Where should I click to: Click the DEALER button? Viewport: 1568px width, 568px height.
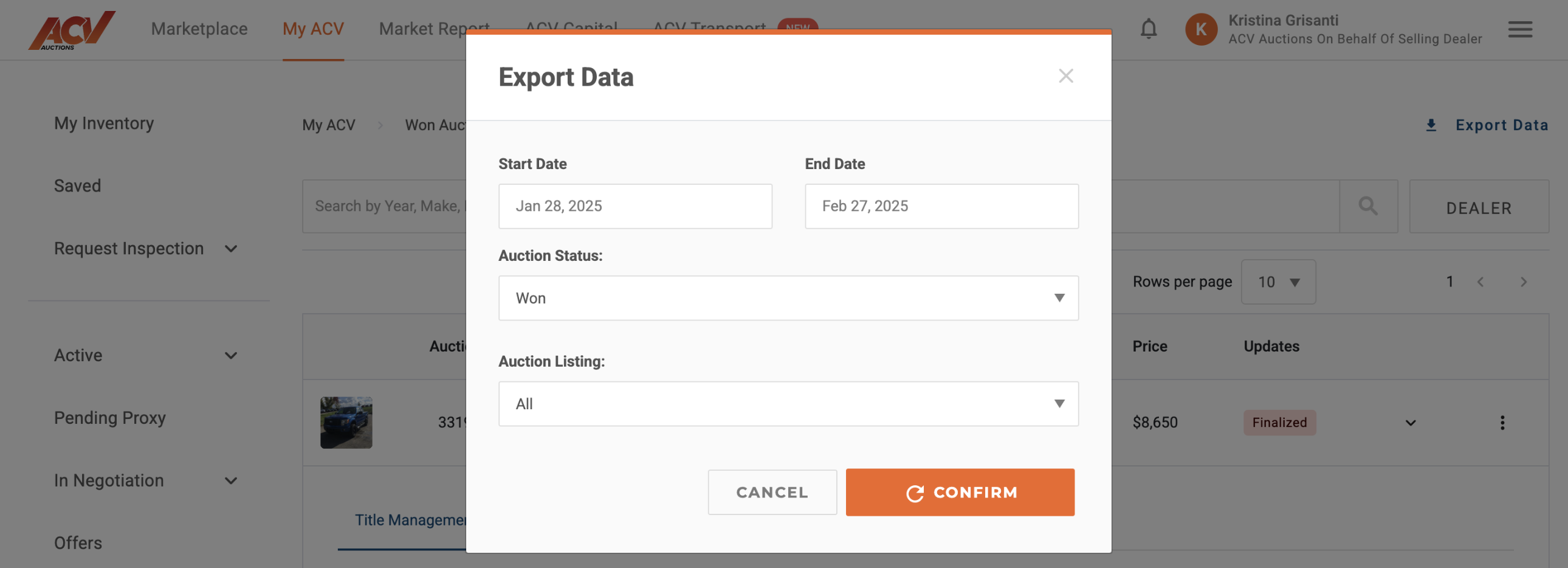pos(1479,207)
